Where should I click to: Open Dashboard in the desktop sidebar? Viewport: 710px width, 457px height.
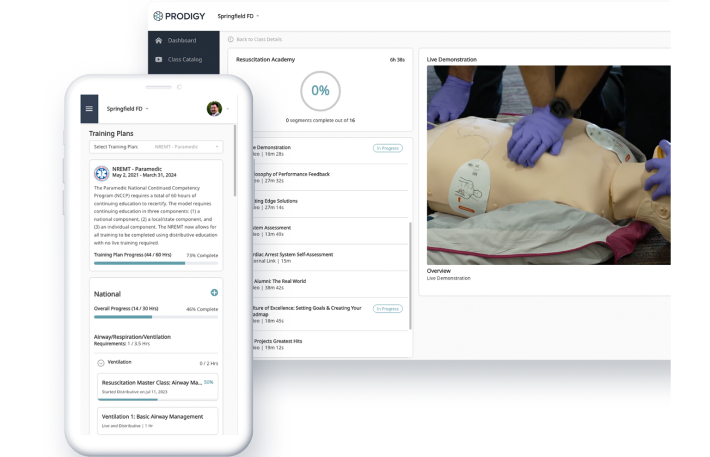pyautogui.click(x=183, y=40)
